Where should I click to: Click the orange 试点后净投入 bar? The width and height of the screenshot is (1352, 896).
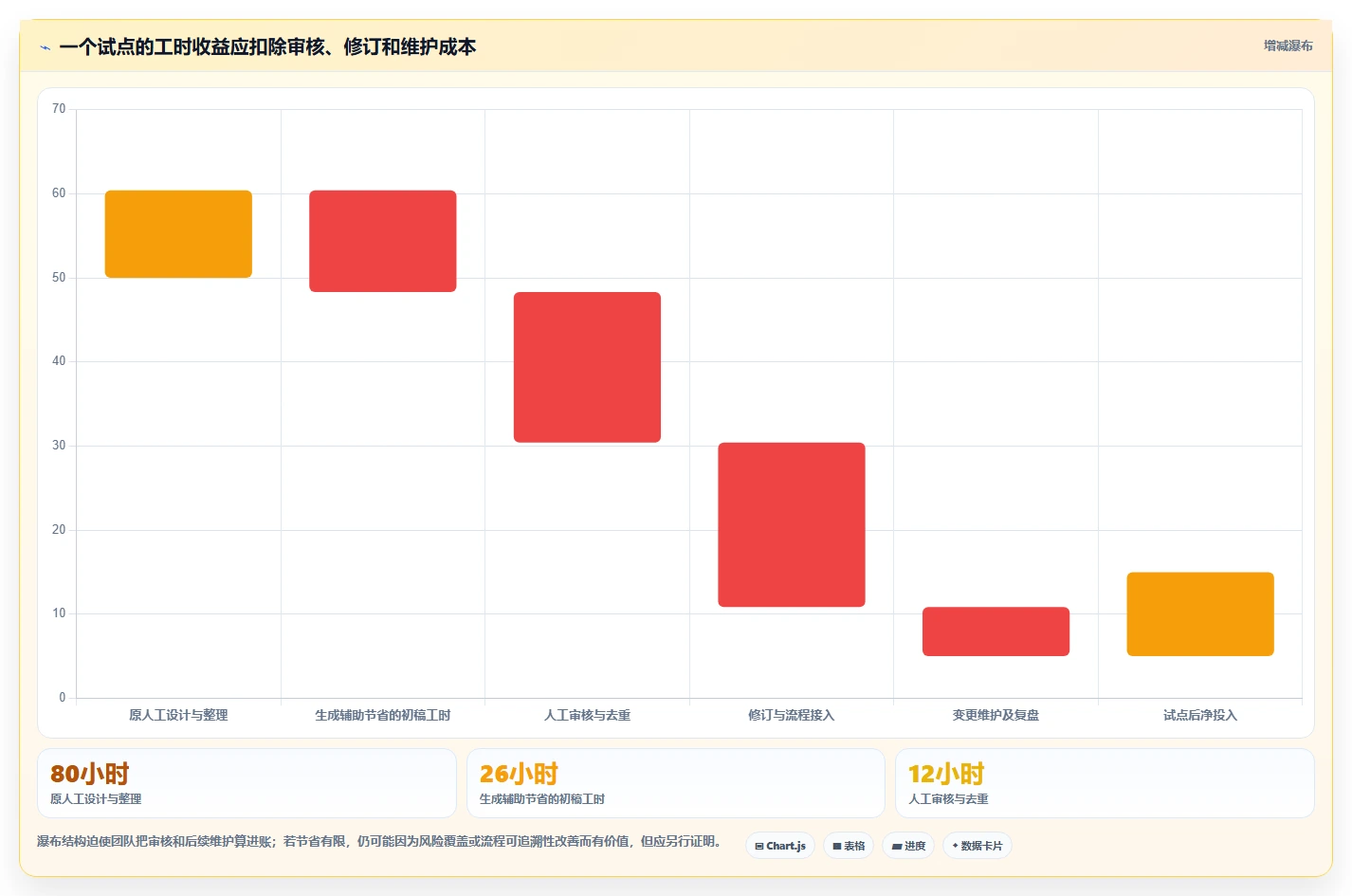point(1200,614)
